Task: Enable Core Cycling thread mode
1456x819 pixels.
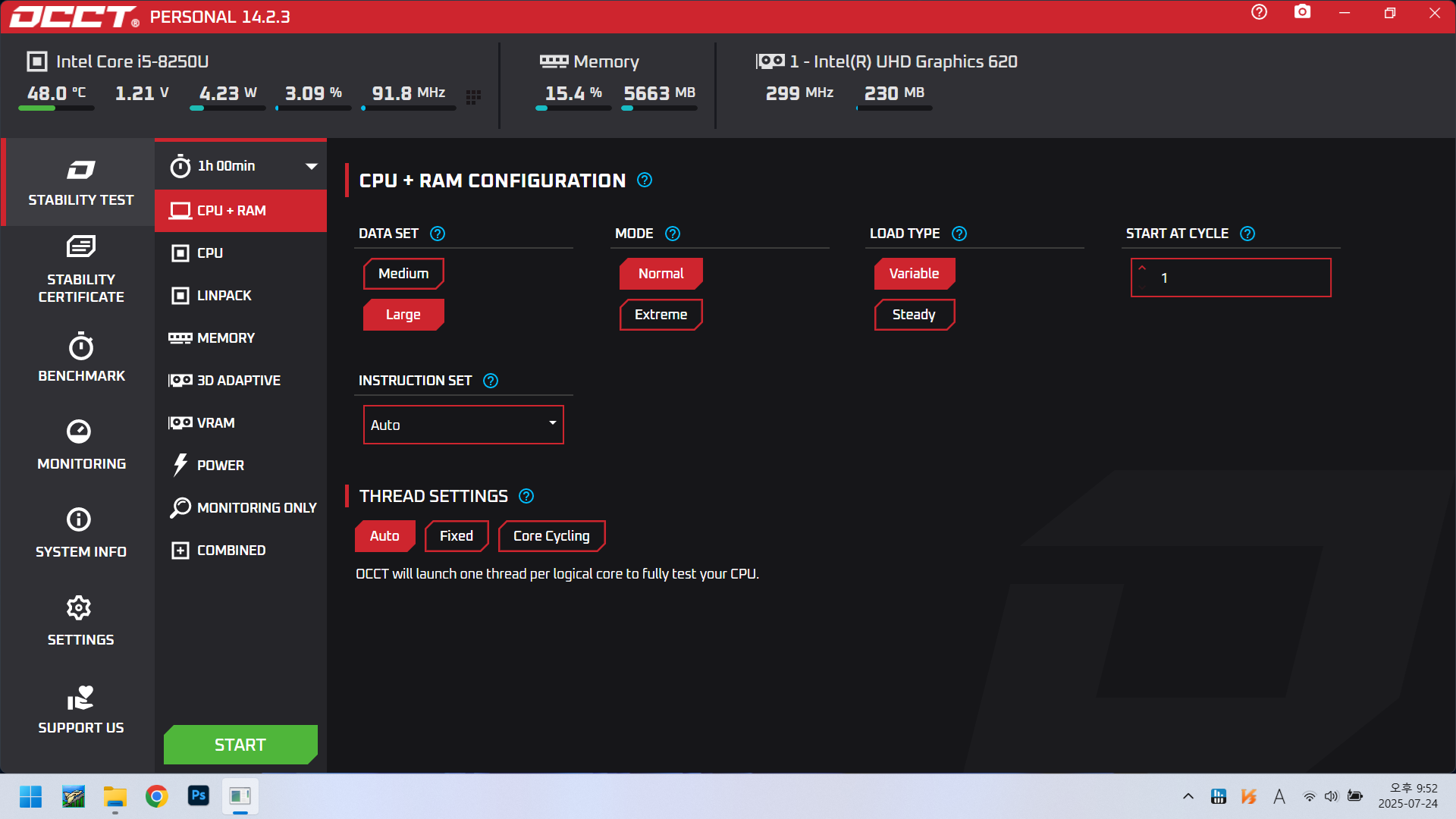Action: (551, 536)
